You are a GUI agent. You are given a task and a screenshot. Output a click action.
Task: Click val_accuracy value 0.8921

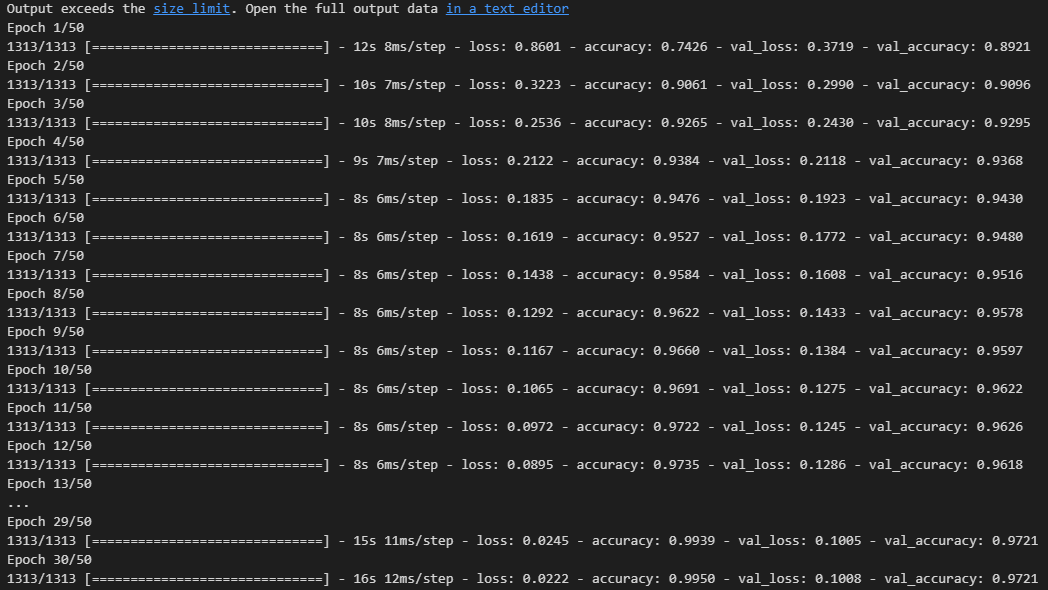pyautogui.click(x=1007, y=47)
